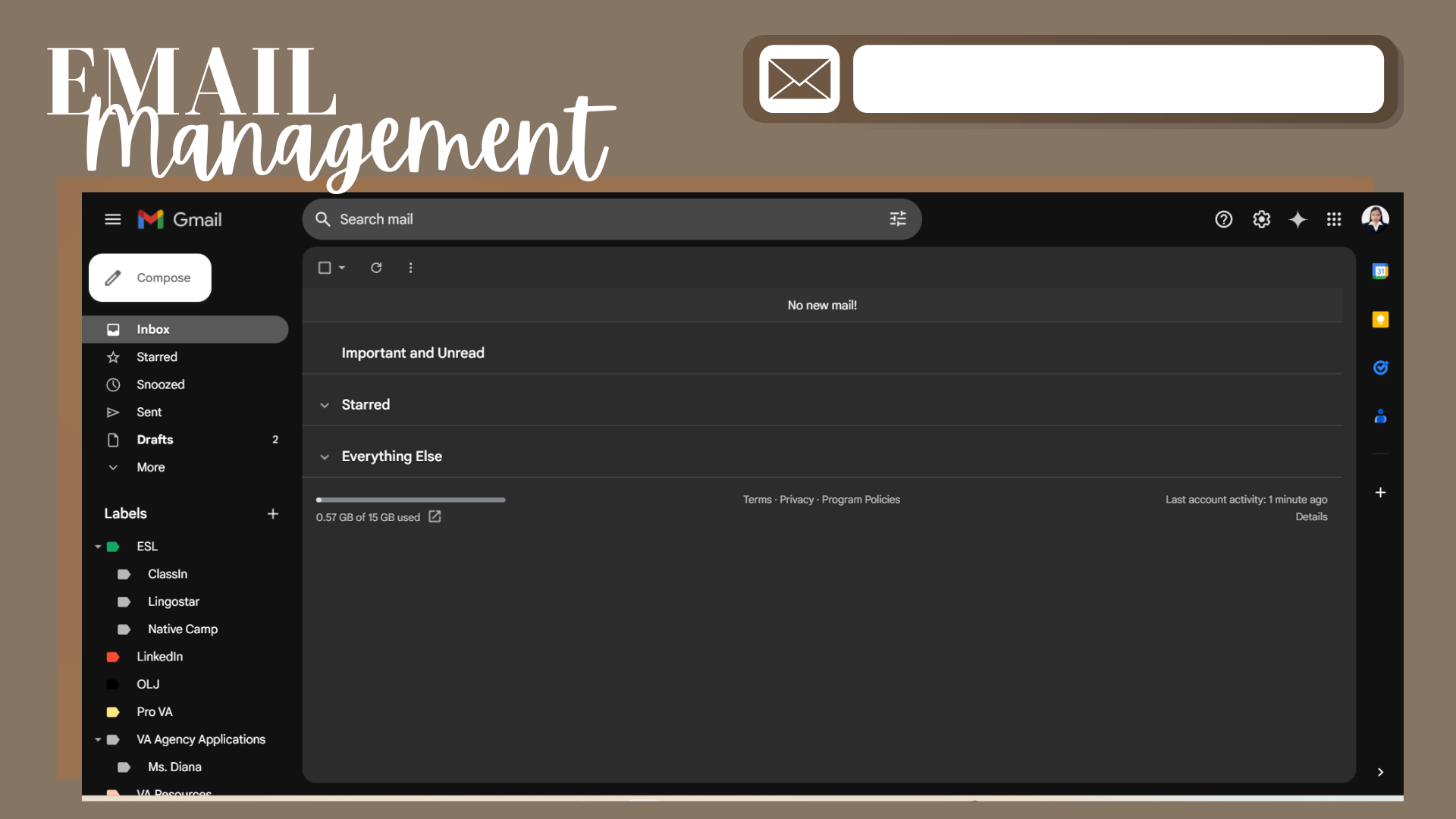Expand the More sidebar items
The height and width of the screenshot is (819, 1456).
(x=150, y=467)
